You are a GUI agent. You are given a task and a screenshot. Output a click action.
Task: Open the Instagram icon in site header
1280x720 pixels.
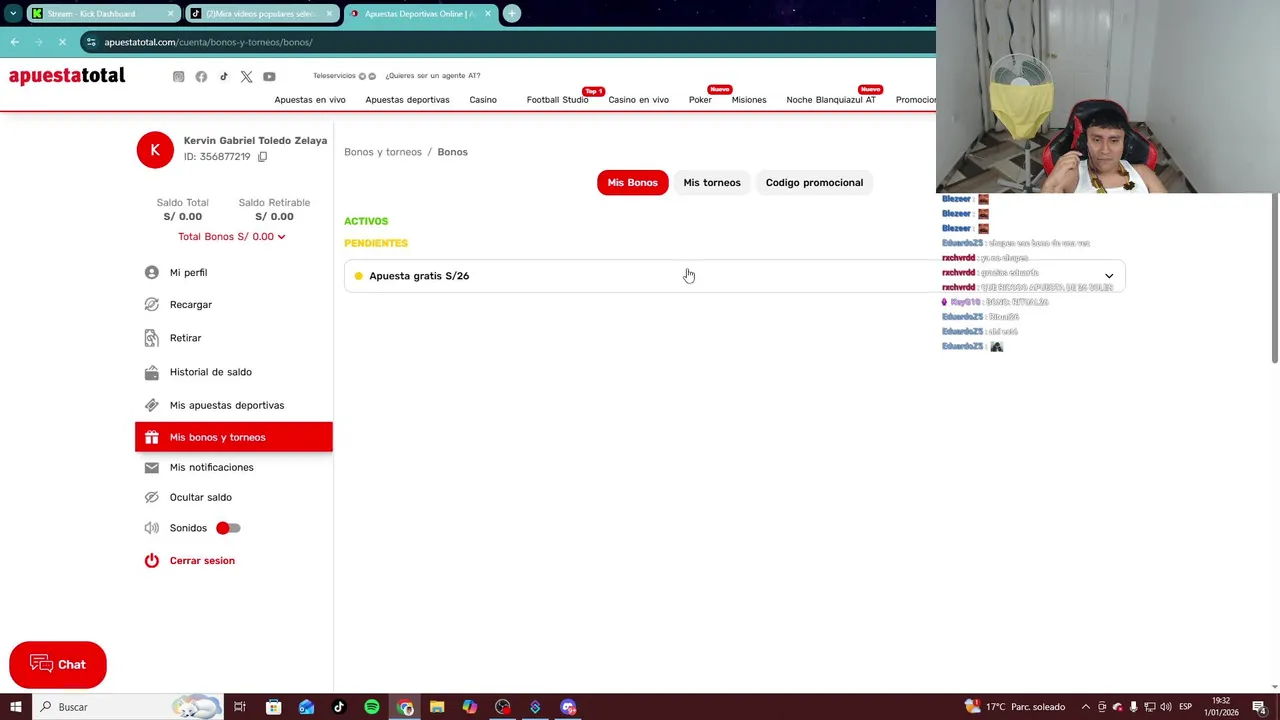coord(178,77)
